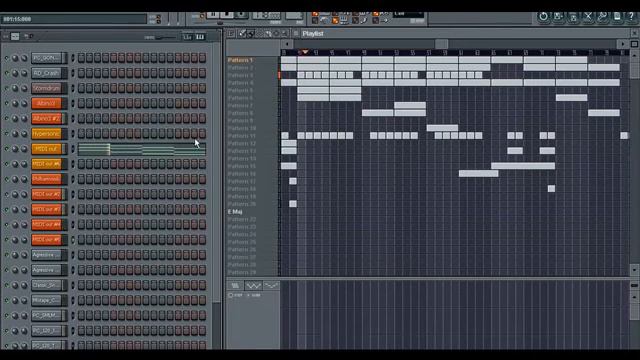Mute the RD_Crash channel via its green LED
The width and height of the screenshot is (640, 360).
click(x=6, y=73)
